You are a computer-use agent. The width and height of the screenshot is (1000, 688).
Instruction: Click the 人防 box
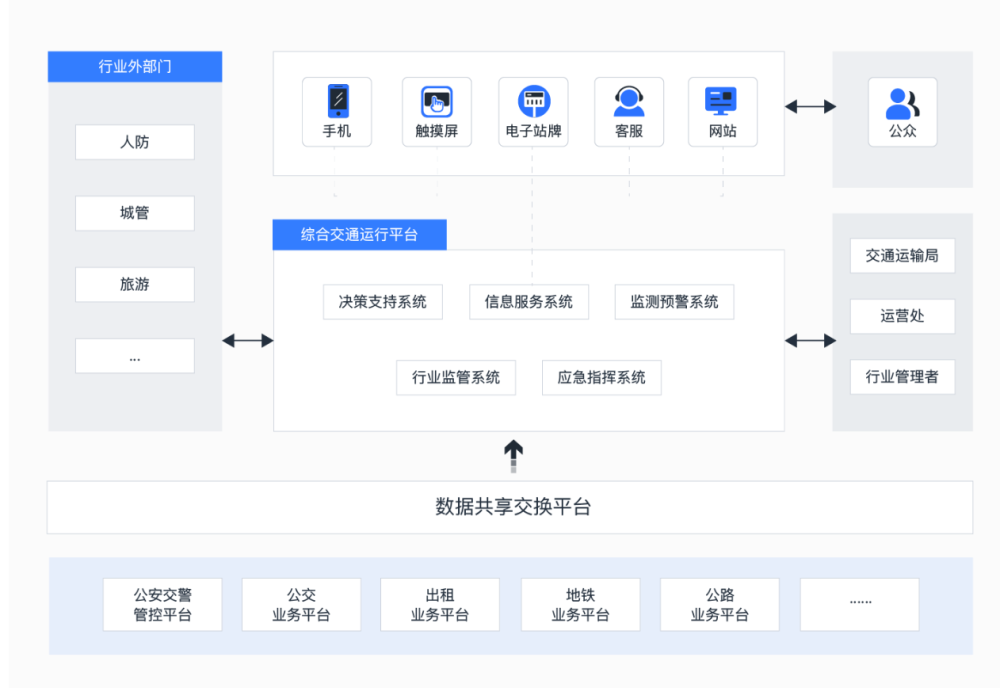tap(135, 142)
